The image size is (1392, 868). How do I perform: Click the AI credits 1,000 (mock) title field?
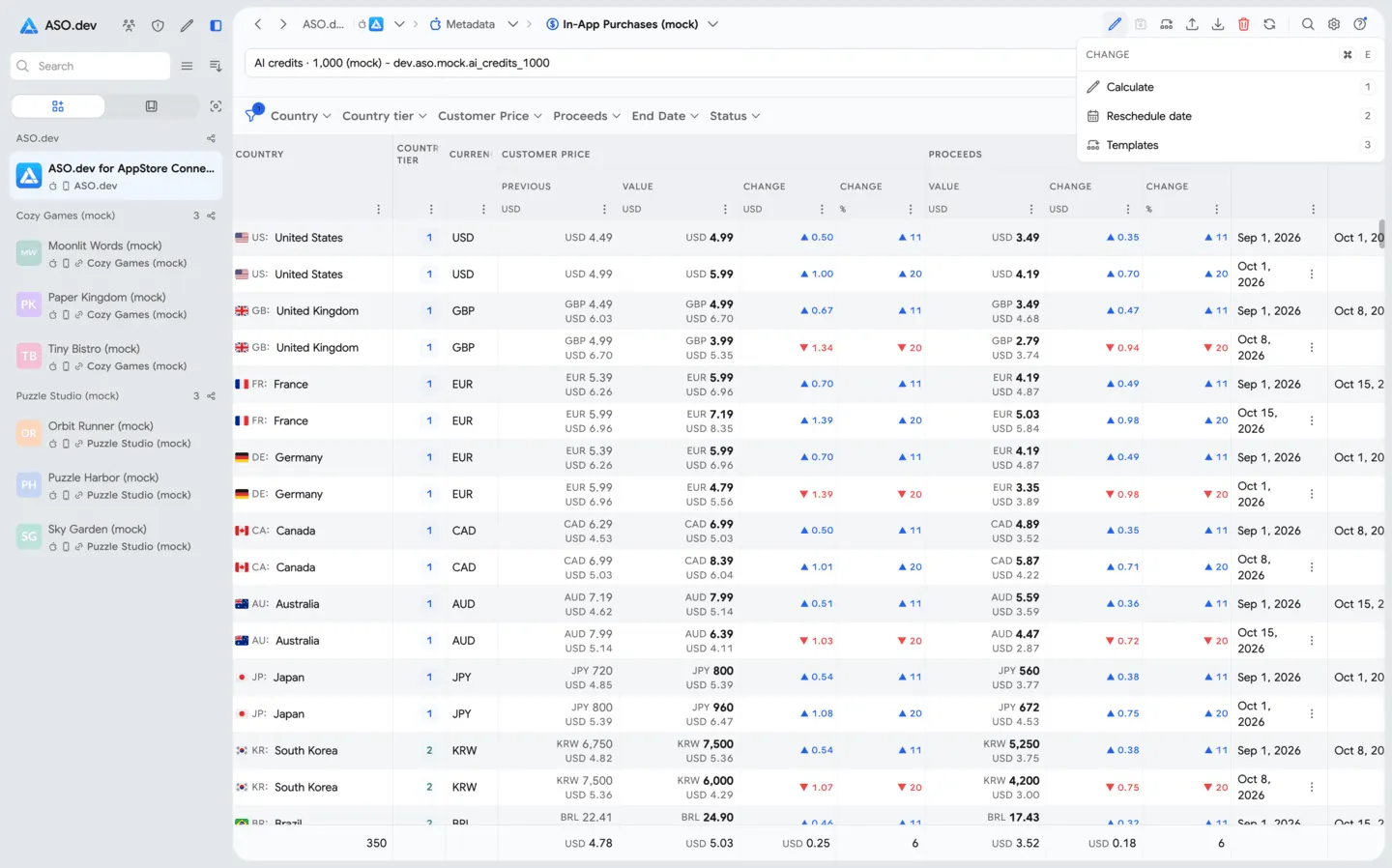click(660, 63)
